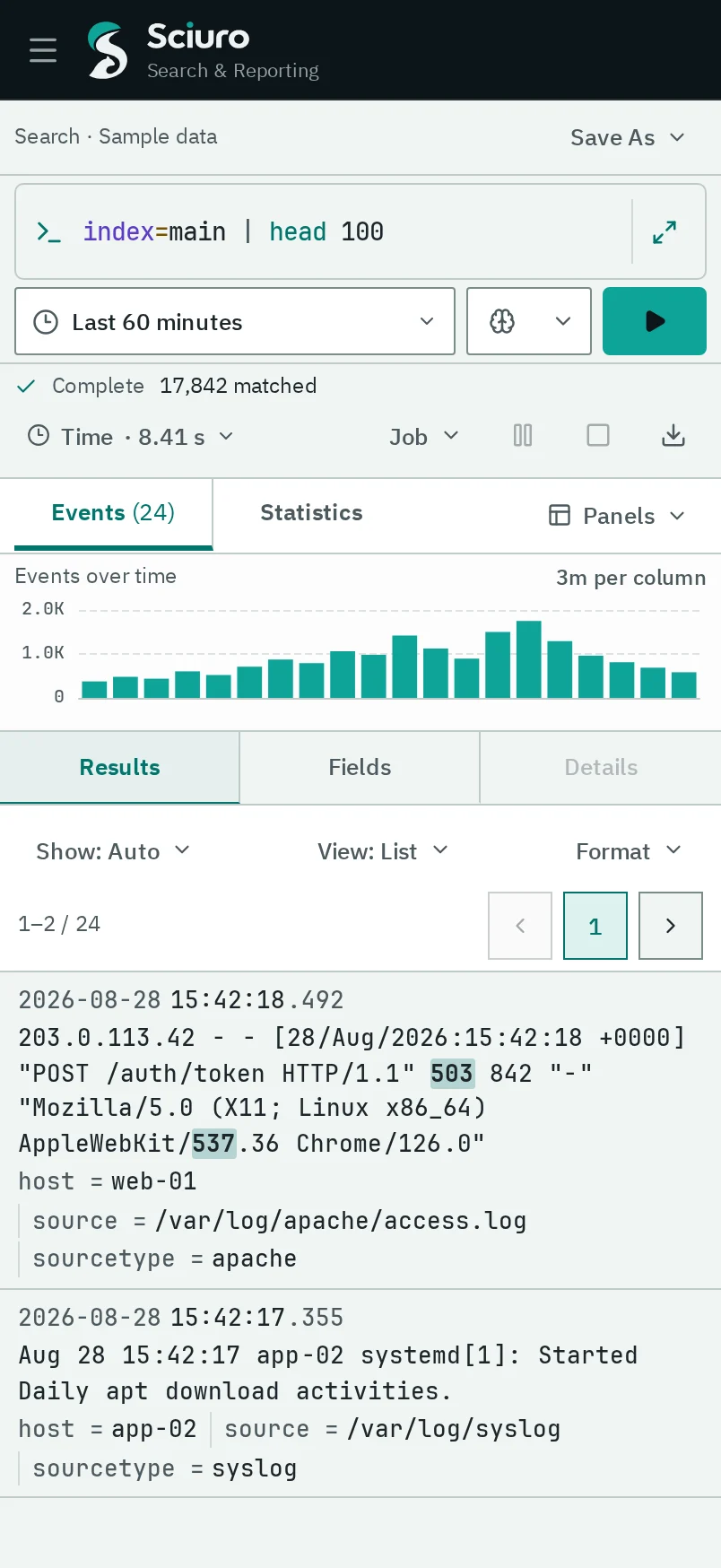Open the Show: Auto dropdown
Viewport: 721px width, 1568px height.
pyautogui.click(x=113, y=851)
